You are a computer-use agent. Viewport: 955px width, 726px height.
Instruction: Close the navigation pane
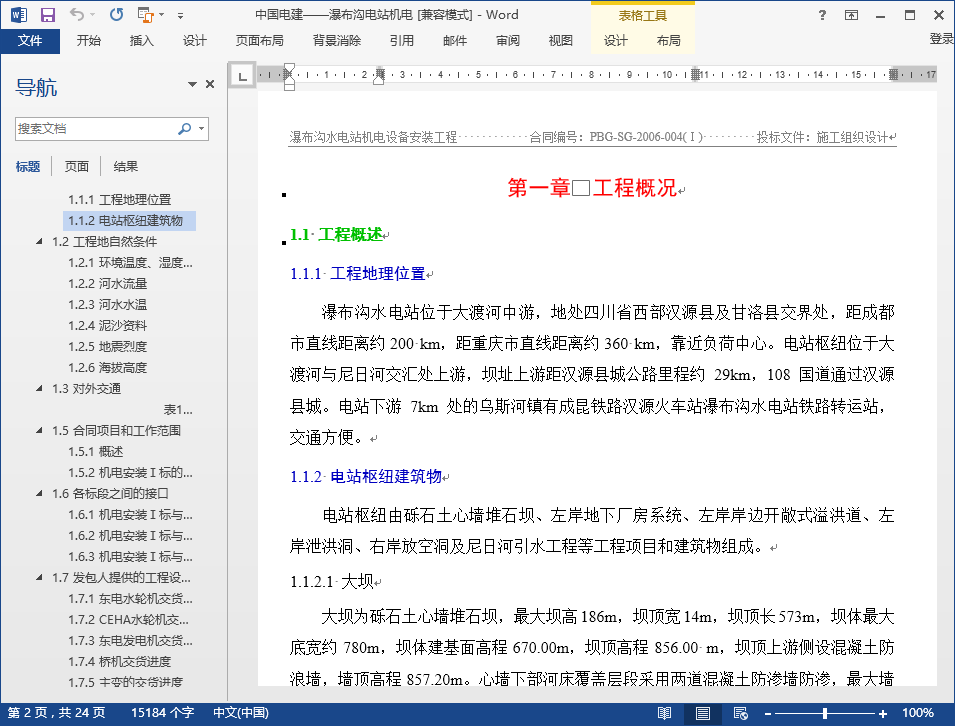[x=210, y=85]
